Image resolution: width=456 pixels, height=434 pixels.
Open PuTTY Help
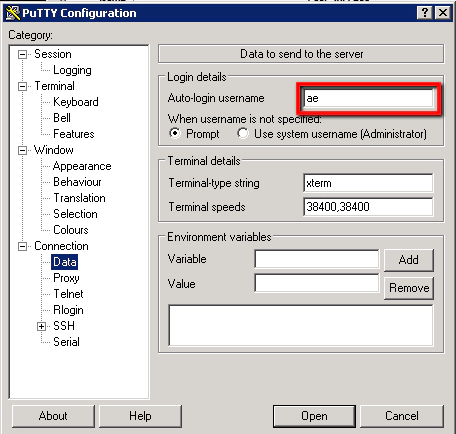click(140, 416)
